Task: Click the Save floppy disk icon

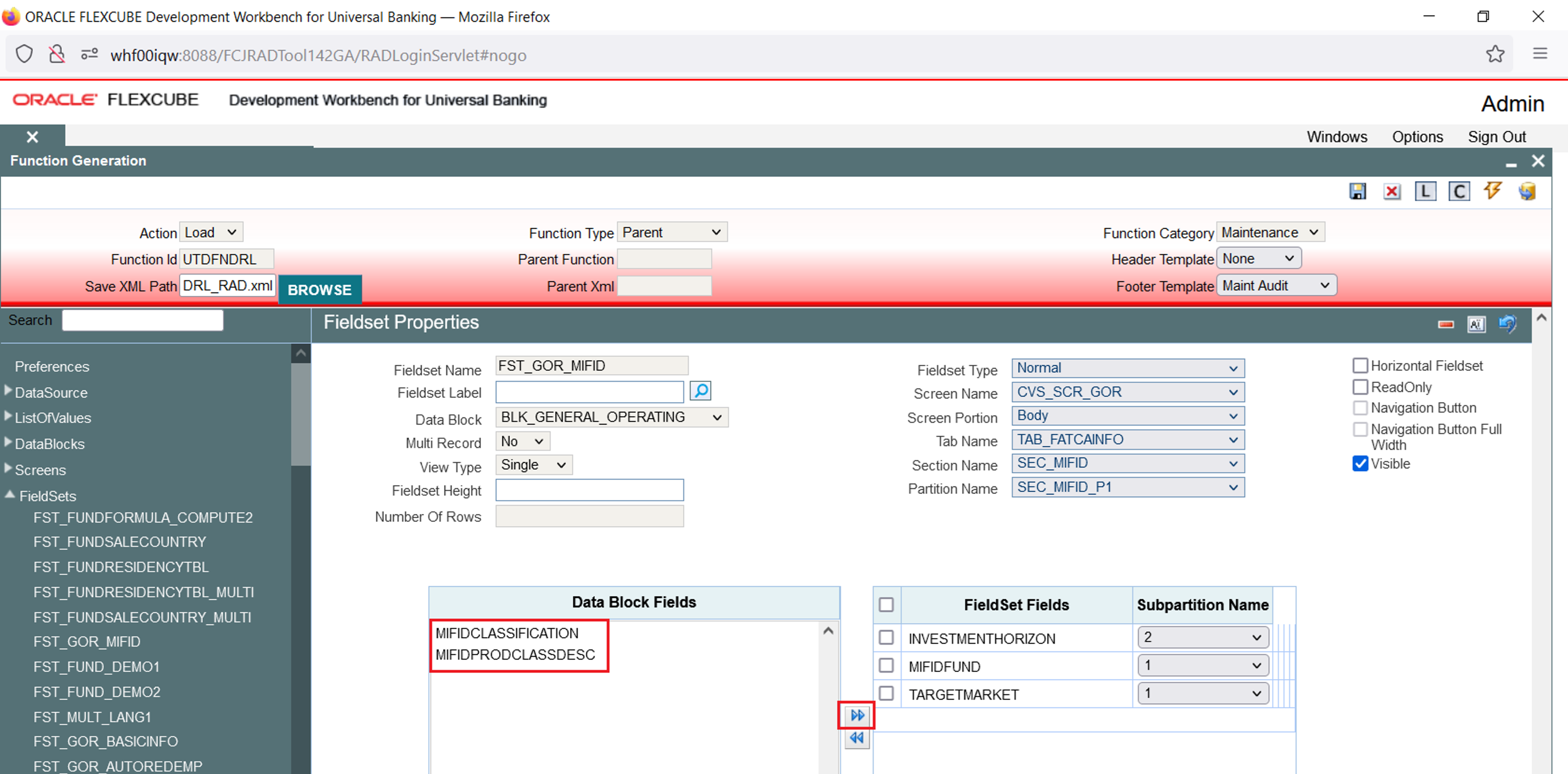Action: click(1357, 191)
